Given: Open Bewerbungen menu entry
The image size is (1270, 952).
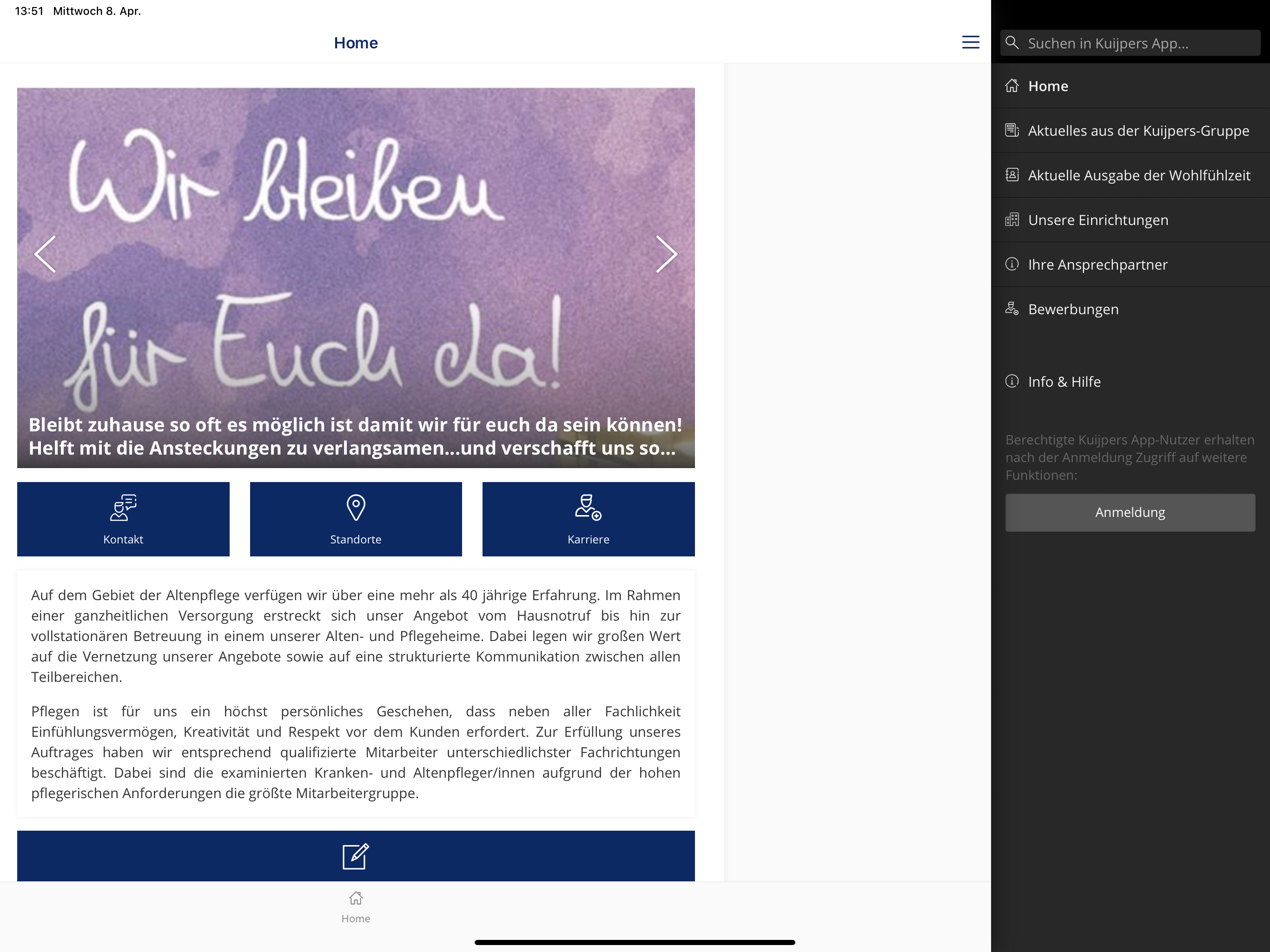Looking at the screenshot, I should click(1130, 309).
